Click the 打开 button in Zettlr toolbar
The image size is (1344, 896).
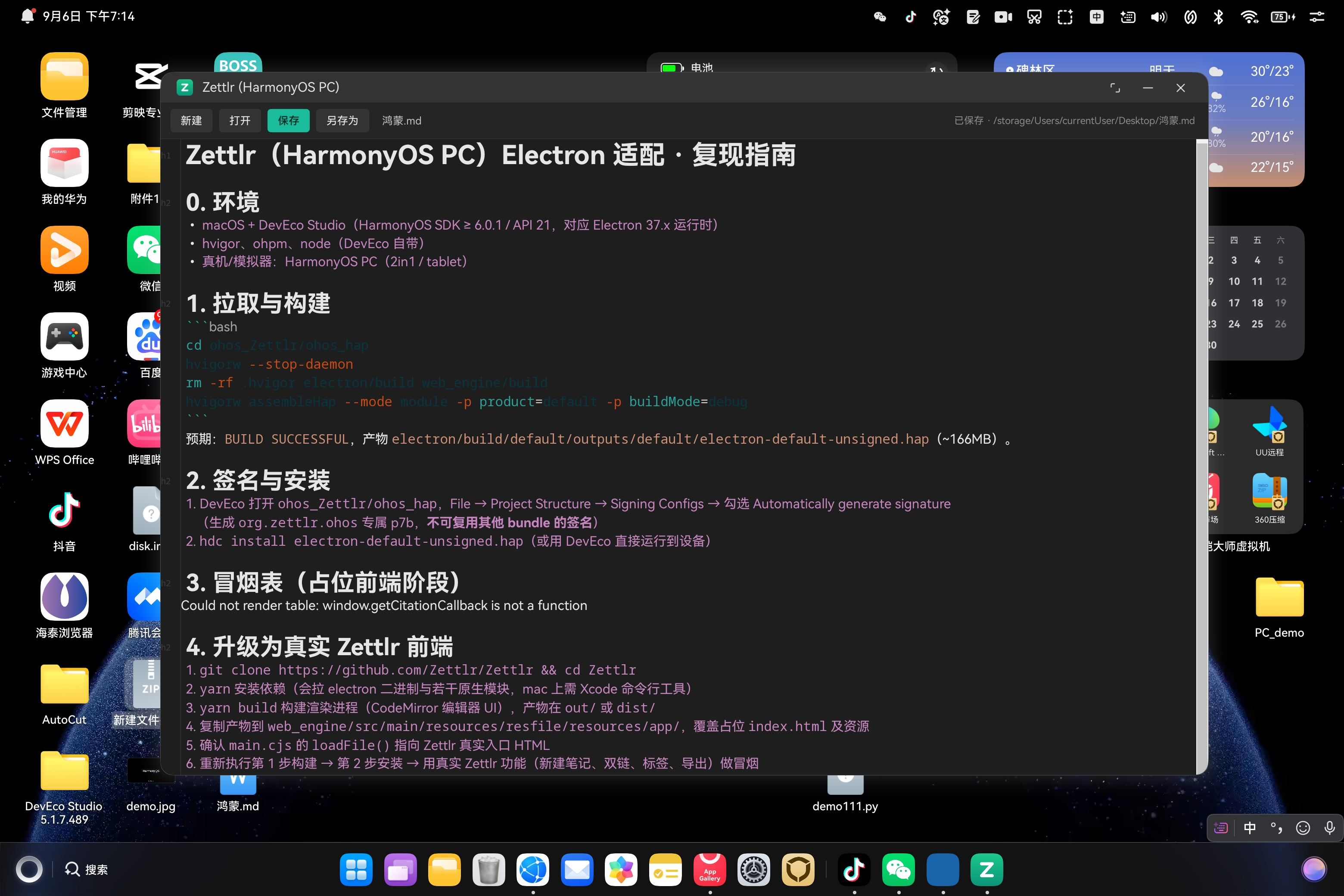(240, 121)
